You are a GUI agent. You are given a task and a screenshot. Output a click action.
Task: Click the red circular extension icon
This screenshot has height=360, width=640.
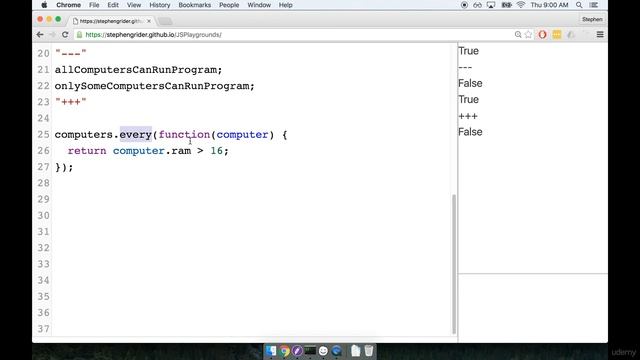point(542,35)
